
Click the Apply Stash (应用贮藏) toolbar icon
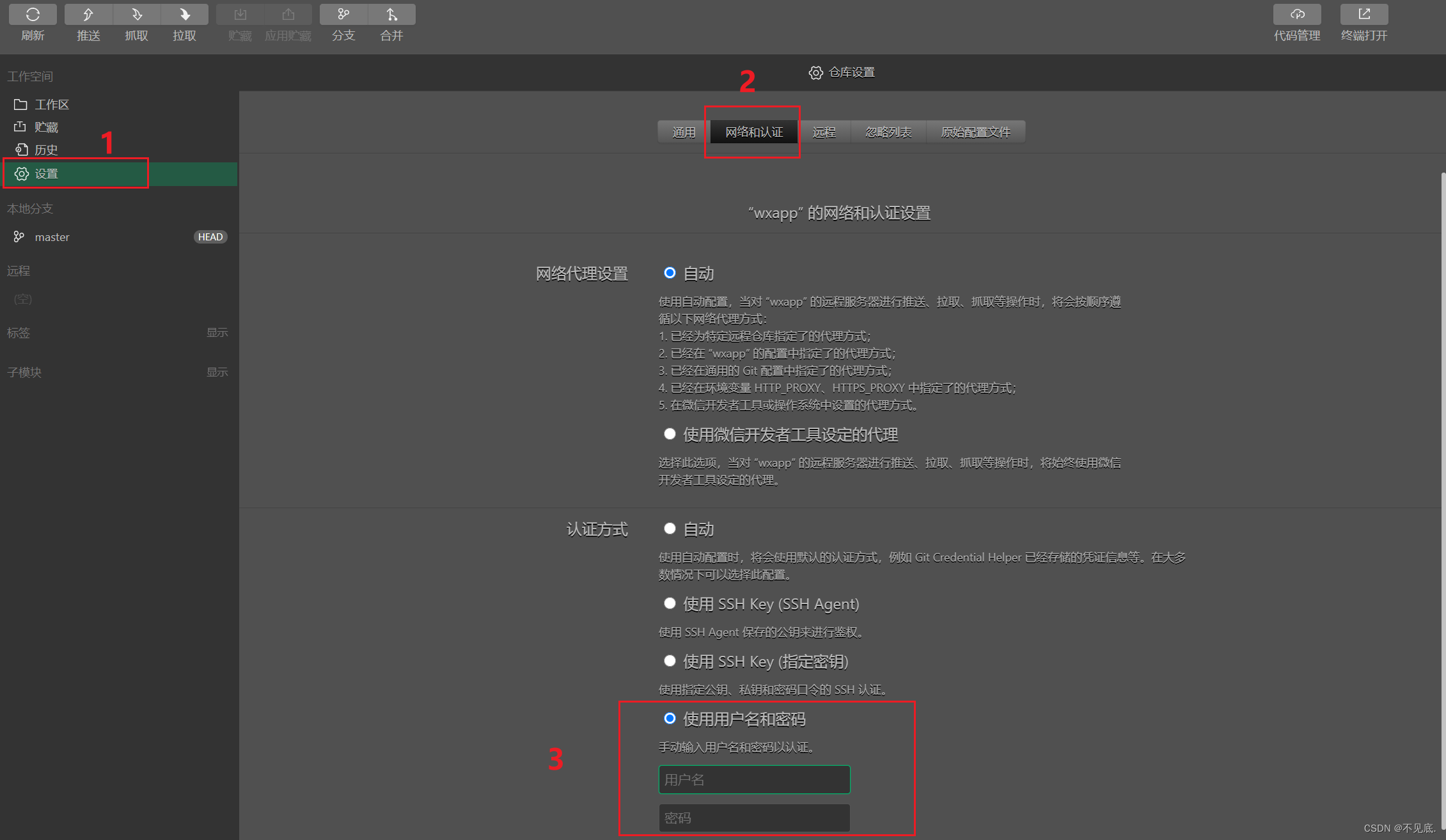(288, 14)
